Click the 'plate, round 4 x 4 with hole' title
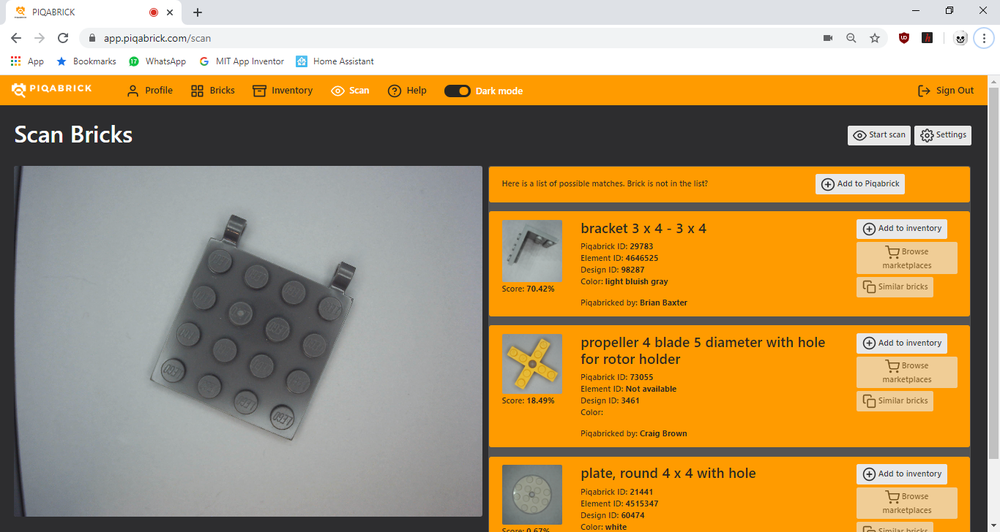Screen dimensions: 1000x532 click(668, 473)
